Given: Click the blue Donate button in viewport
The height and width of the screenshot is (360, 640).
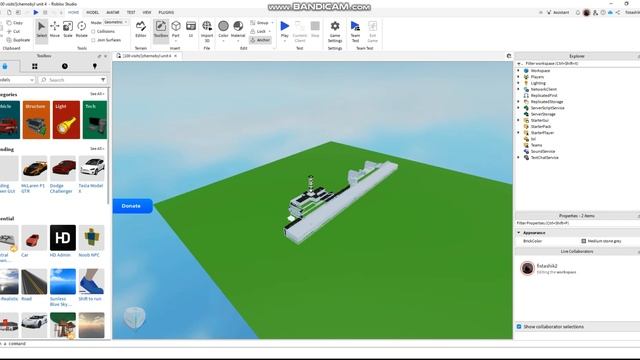Looking at the screenshot, I should 132,206.
